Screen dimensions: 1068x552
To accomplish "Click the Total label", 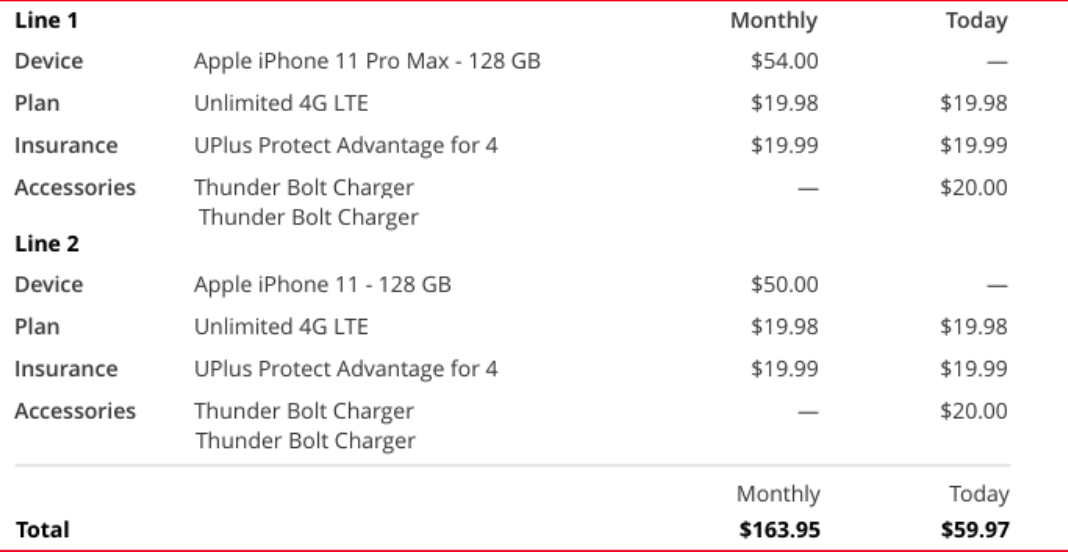I will (x=42, y=530).
